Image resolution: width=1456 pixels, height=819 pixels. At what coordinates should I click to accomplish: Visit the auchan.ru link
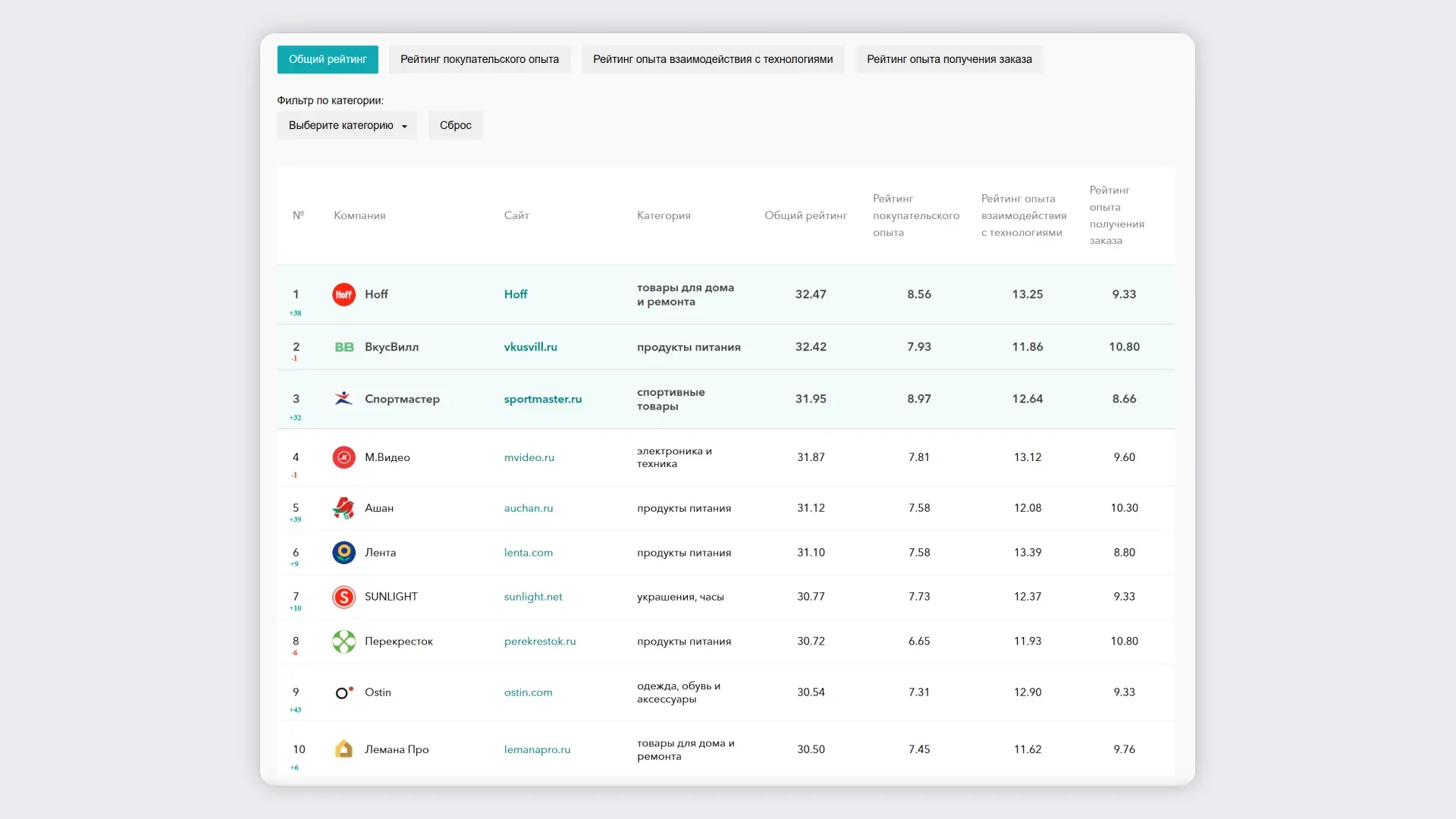point(529,508)
